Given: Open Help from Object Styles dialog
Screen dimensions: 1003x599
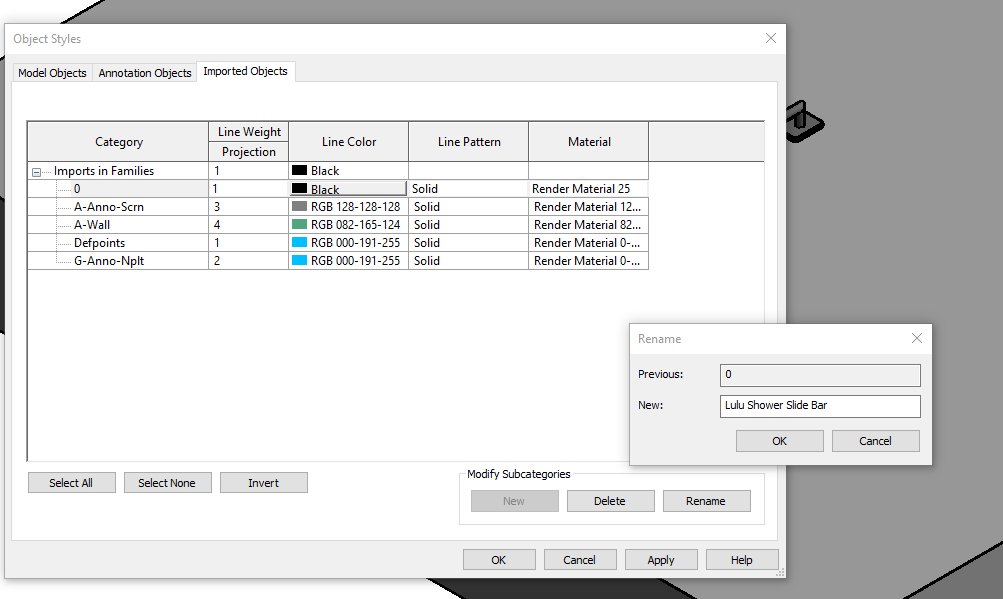Looking at the screenshot, I should click(x=742, y=560).
